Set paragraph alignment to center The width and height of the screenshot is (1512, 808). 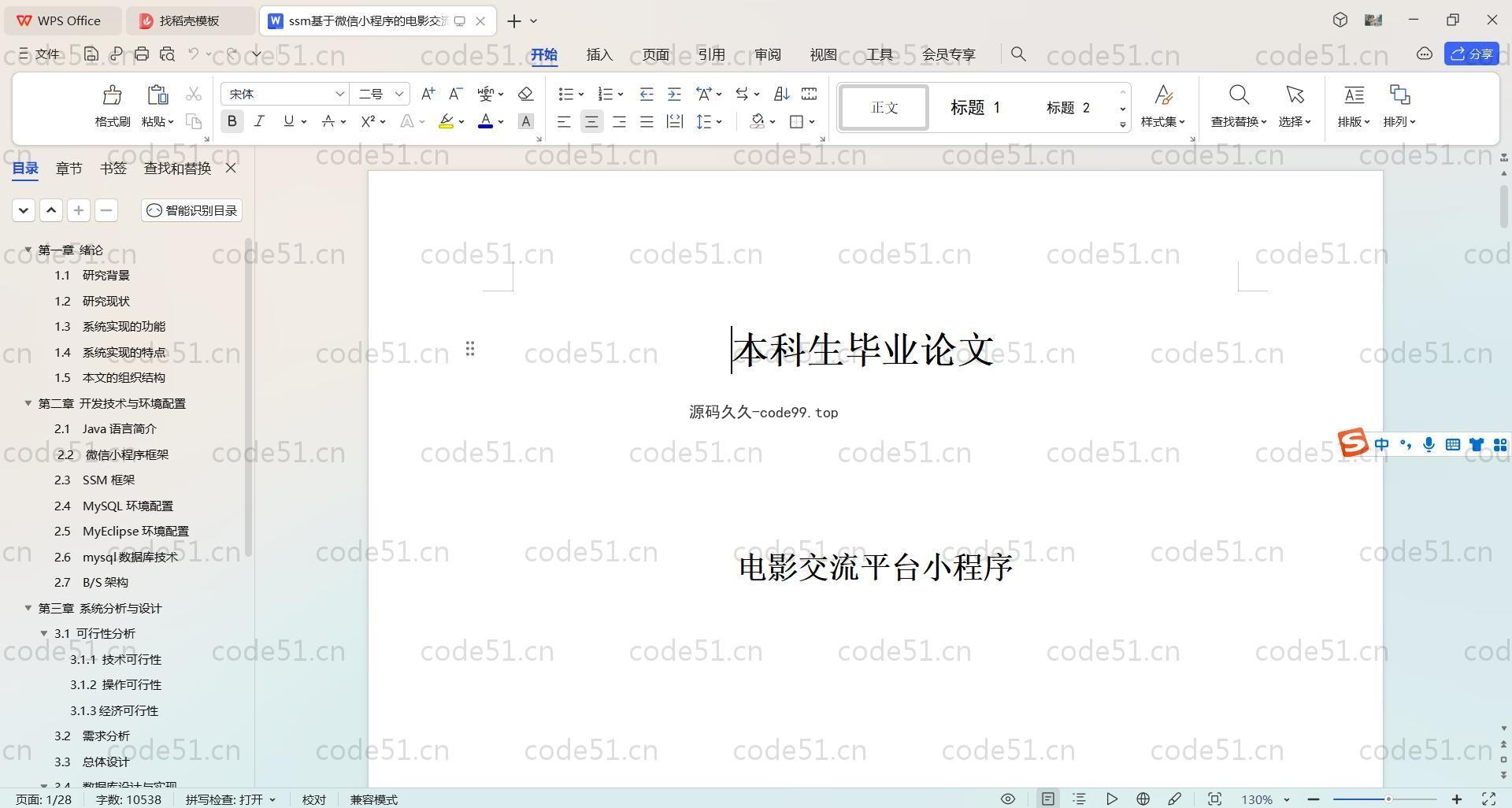click(591, 121)
